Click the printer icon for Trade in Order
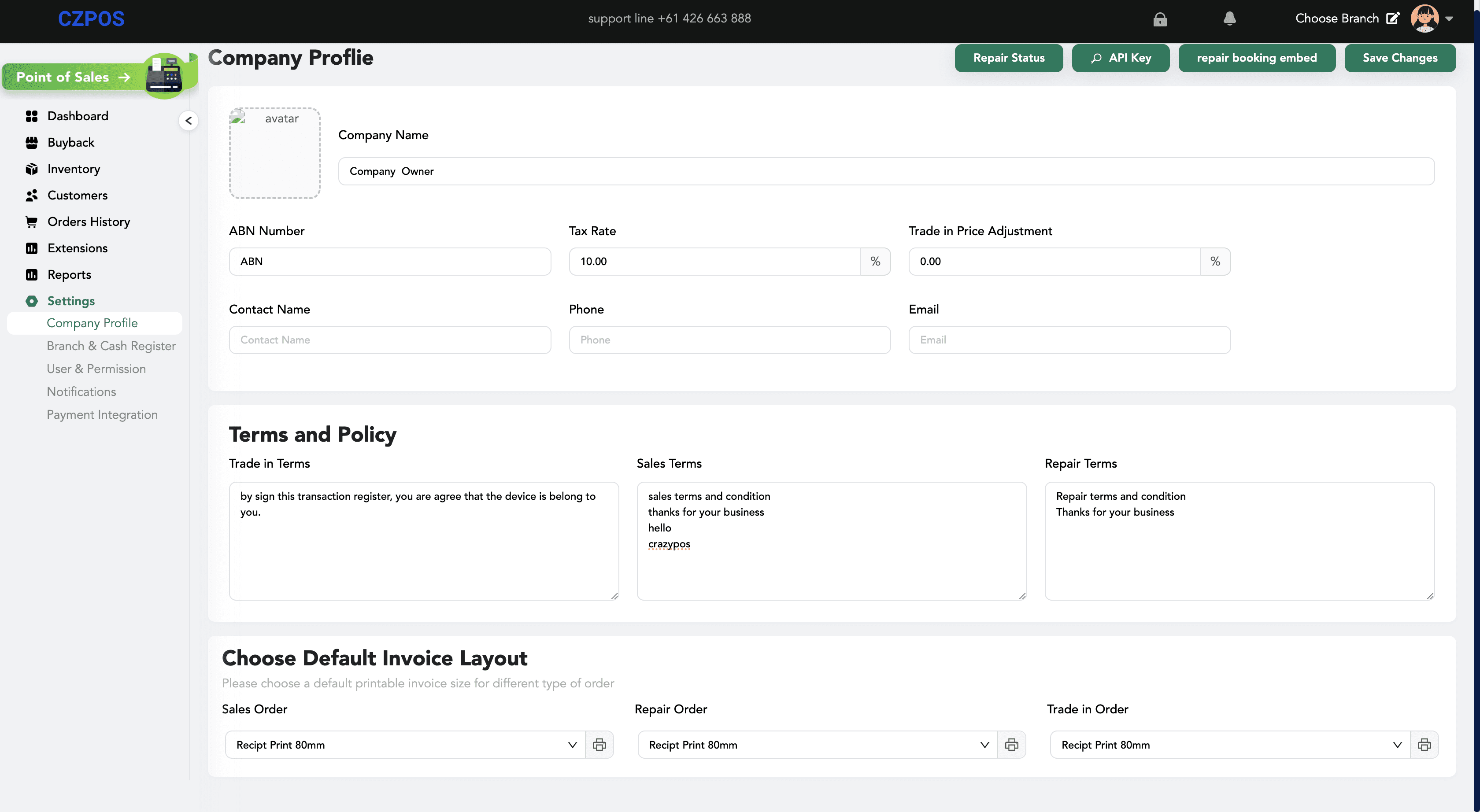The image size is (1480, 812). point(1424,745)
